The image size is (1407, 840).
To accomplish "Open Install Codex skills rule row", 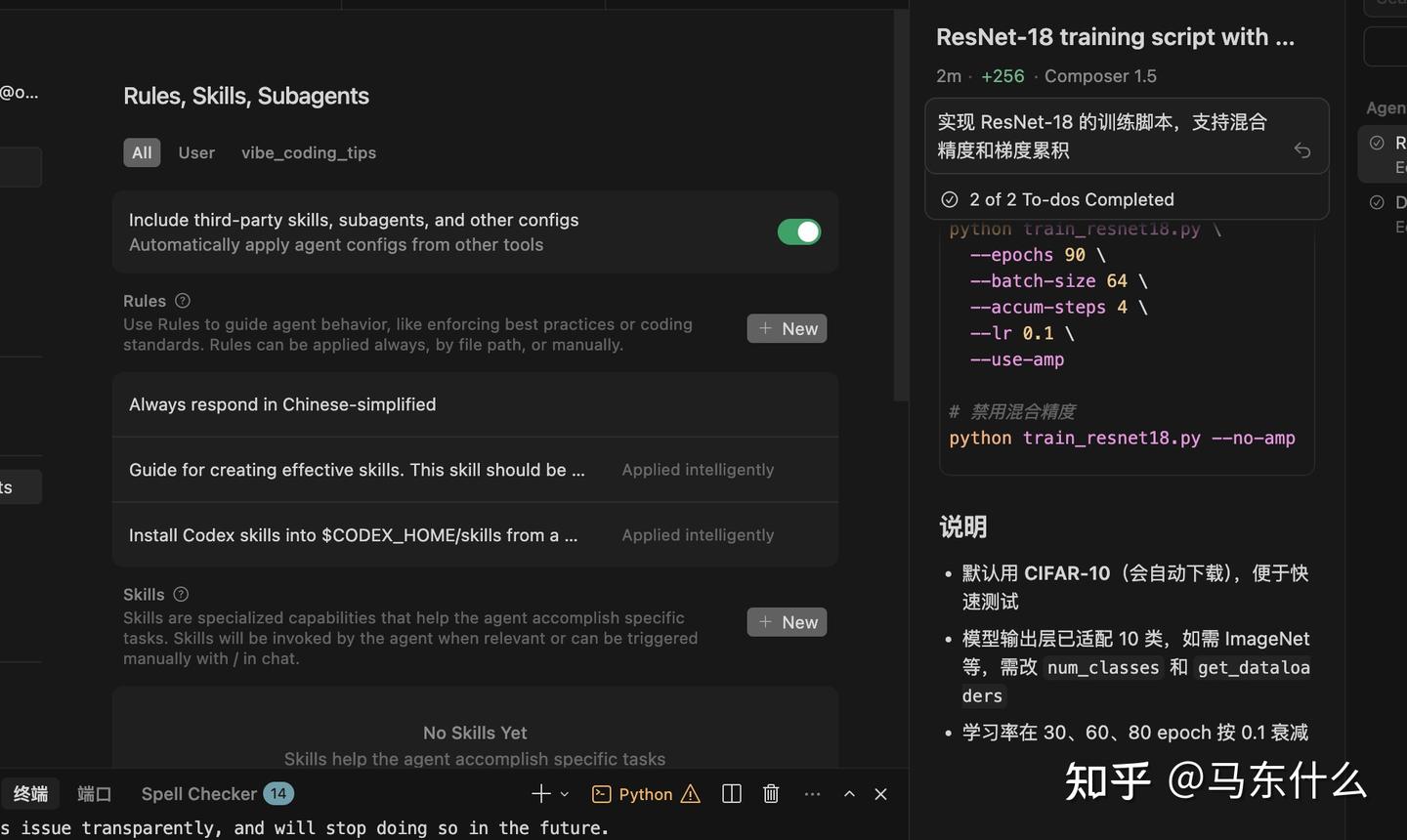I will coord(475,535).
